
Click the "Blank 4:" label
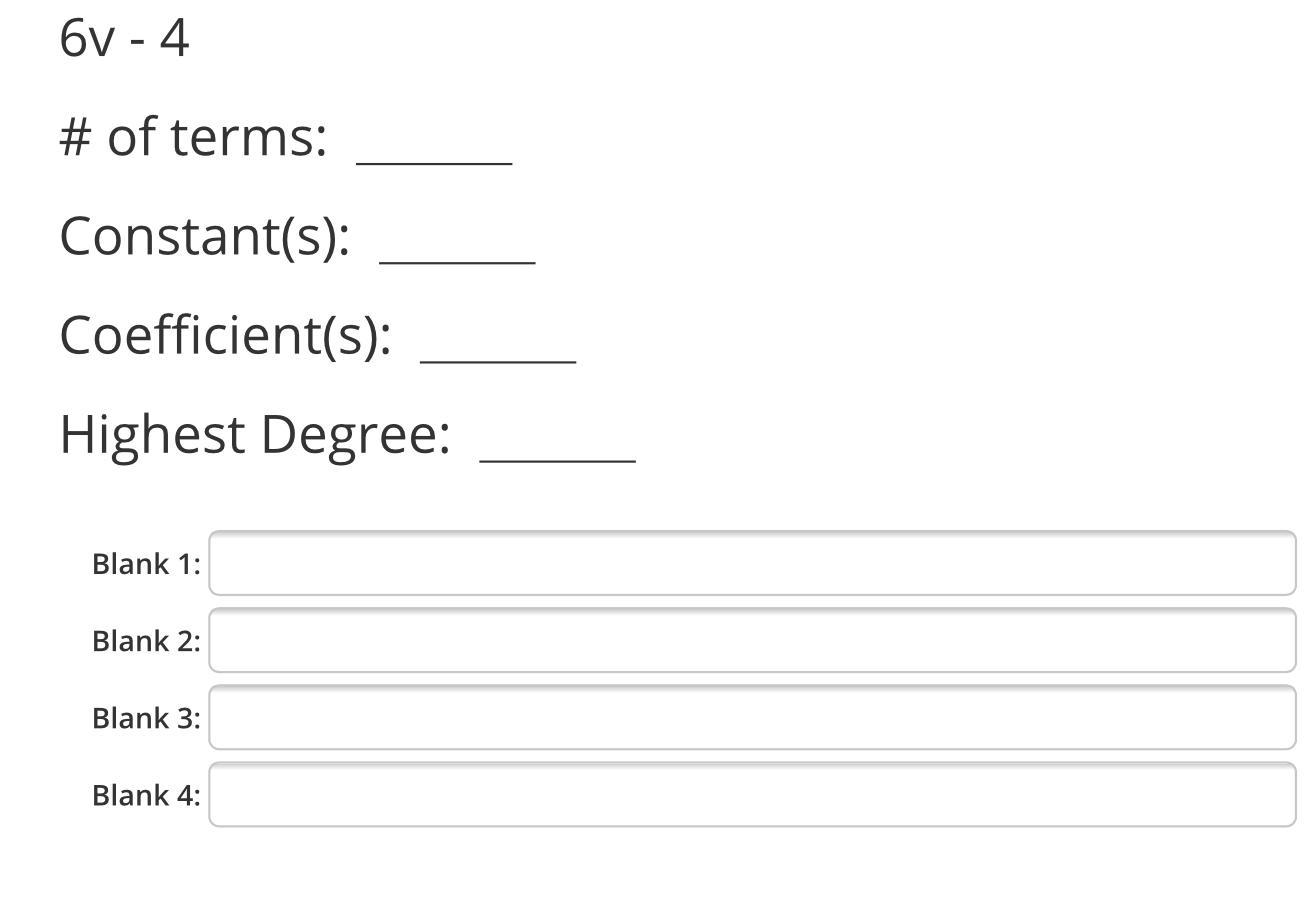tap(146, 795)
